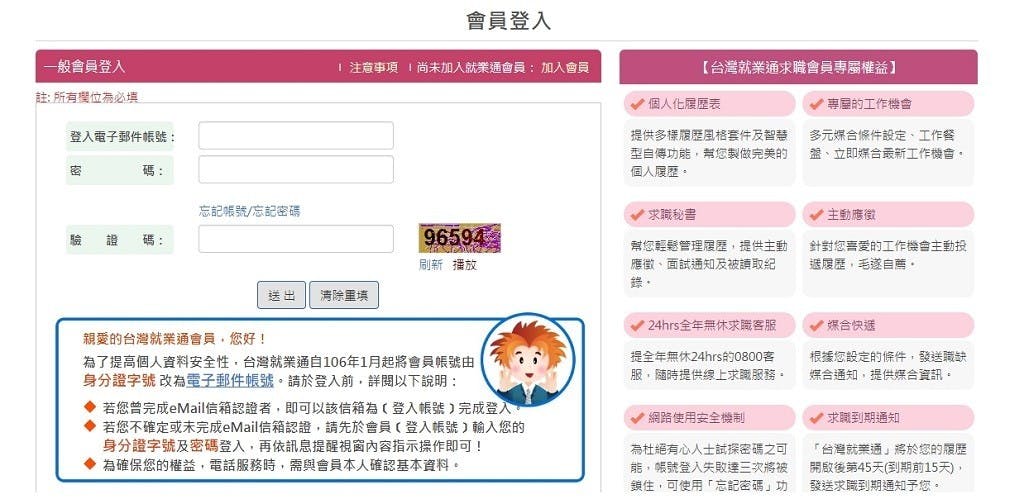Image resolution: width=1024 pixels, height=499 pixels.
Task: Click the checkmark icon beside 24hrs全年無休求職客服
Action: 637,325
